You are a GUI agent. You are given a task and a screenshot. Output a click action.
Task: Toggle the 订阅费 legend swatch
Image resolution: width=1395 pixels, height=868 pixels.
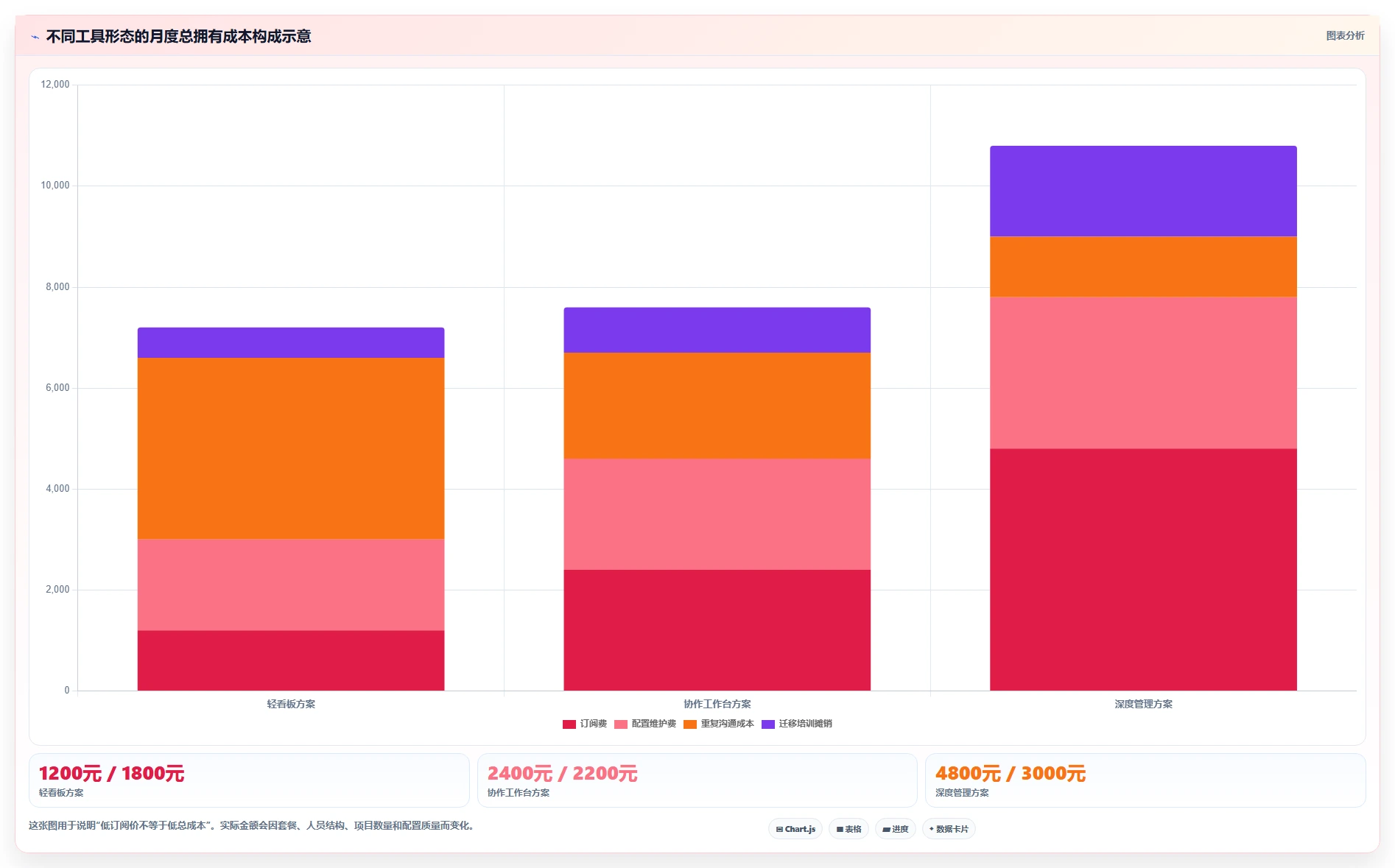click(569, 724)
